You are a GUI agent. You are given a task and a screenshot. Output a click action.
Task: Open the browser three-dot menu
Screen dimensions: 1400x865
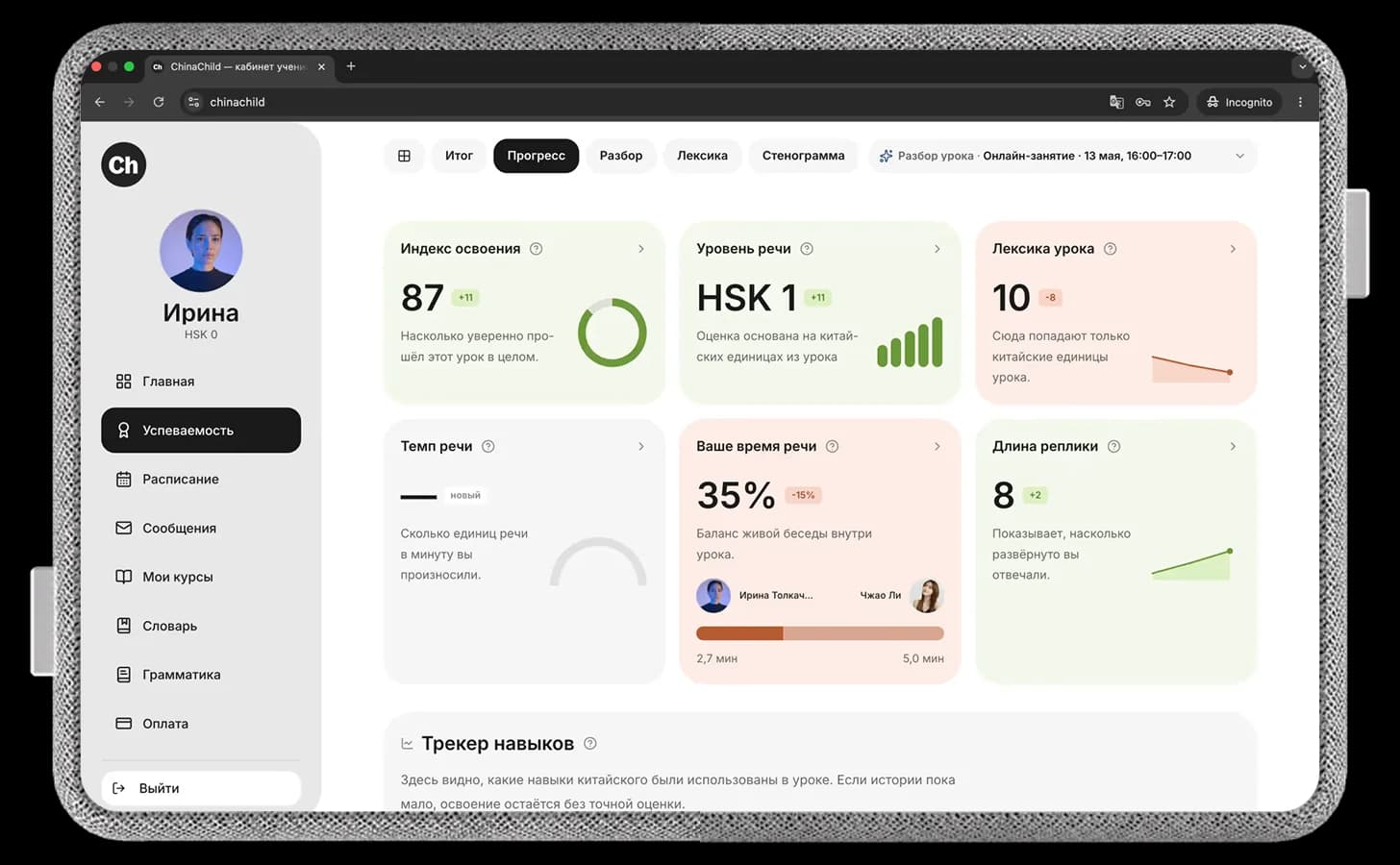pos(1300,102)
